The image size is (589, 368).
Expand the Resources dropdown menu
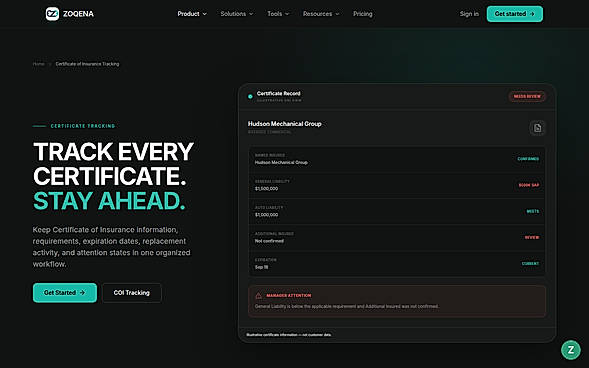pos(321,14)
